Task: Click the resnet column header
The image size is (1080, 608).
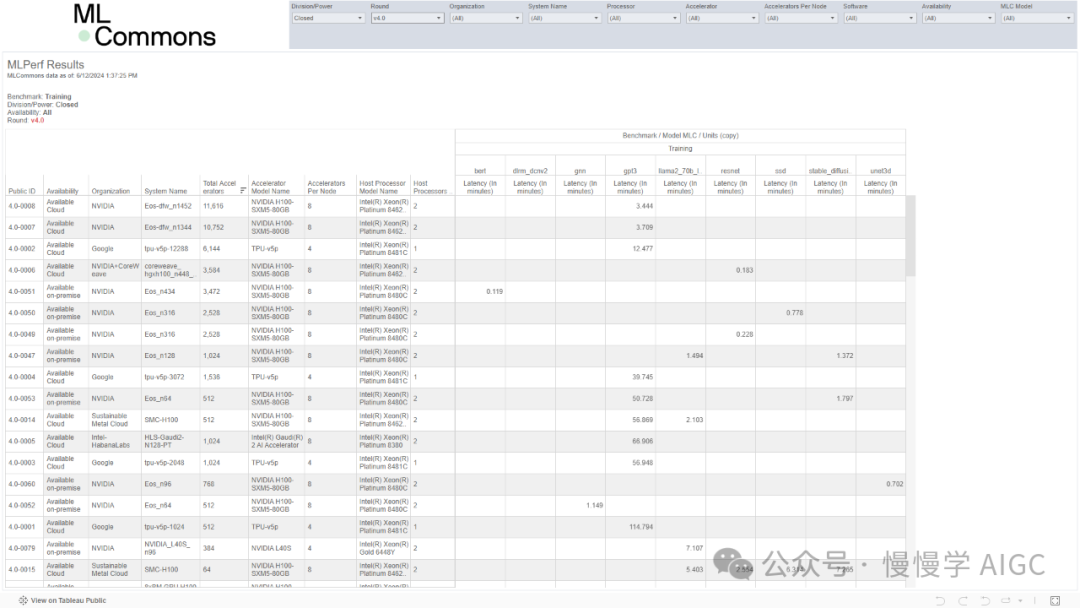Action: 730,171
